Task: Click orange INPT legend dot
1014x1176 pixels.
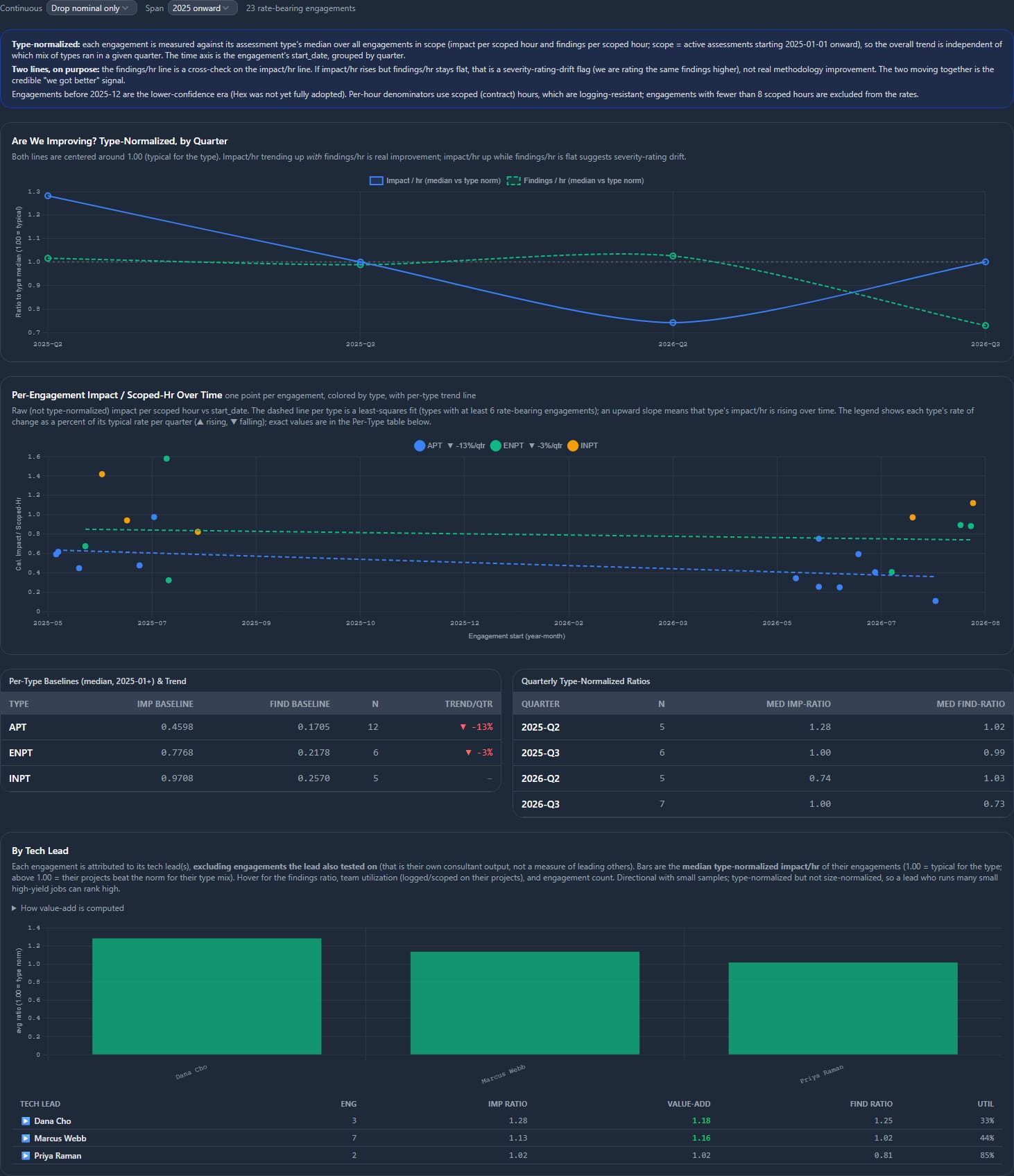Action: coord(573,445)
